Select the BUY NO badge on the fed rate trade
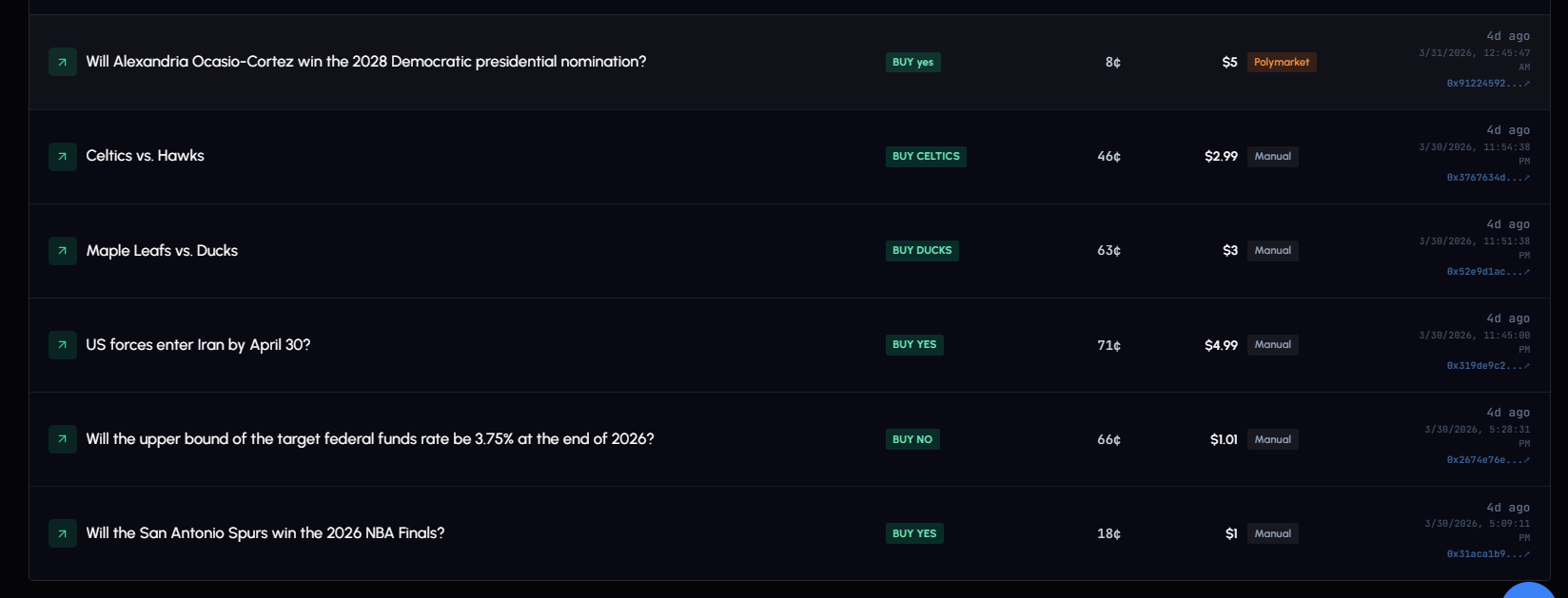The height and width of the screenshot is (598, 1568). [x=911, y=438]
